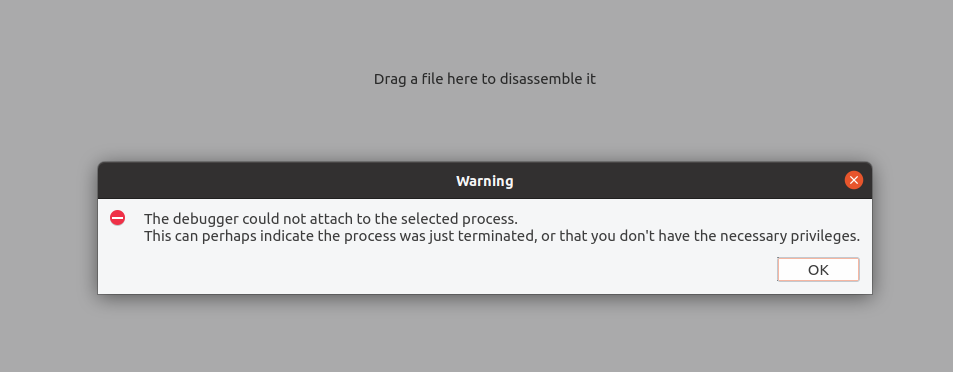Click the gray area above the drop hint
953x372 pixels.
pyautogui.click(x=484, y=33)
